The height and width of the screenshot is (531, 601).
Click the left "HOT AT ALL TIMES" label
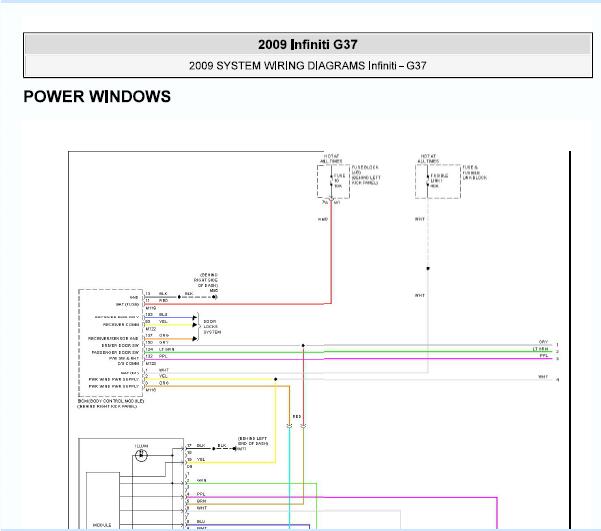331,159
